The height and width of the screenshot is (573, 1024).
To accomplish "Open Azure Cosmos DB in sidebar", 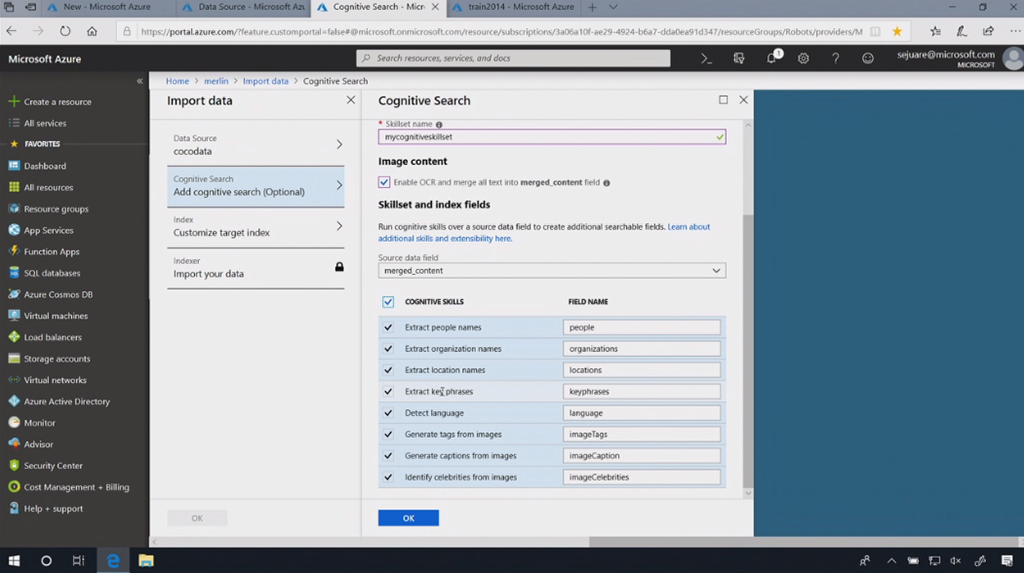I will point(58,295).
